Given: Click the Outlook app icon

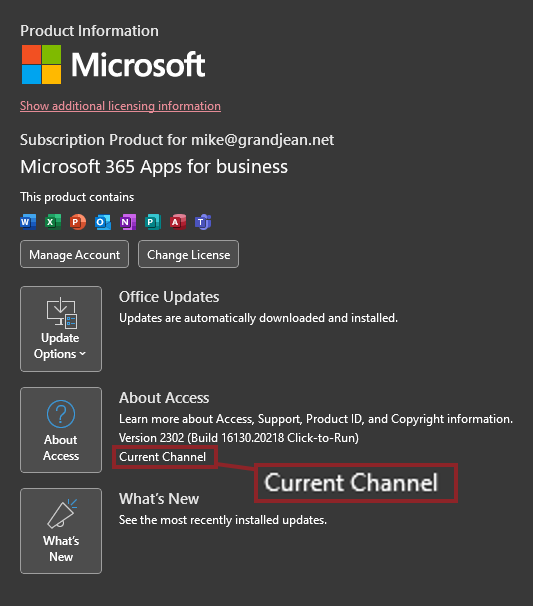Looking at the screenshot, I should point(103,222).
